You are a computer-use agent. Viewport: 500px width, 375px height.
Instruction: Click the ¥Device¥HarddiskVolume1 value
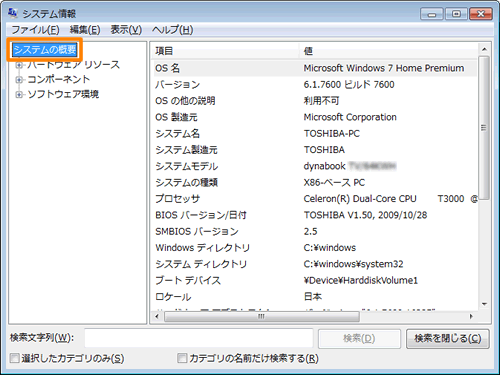coord(361,281)
